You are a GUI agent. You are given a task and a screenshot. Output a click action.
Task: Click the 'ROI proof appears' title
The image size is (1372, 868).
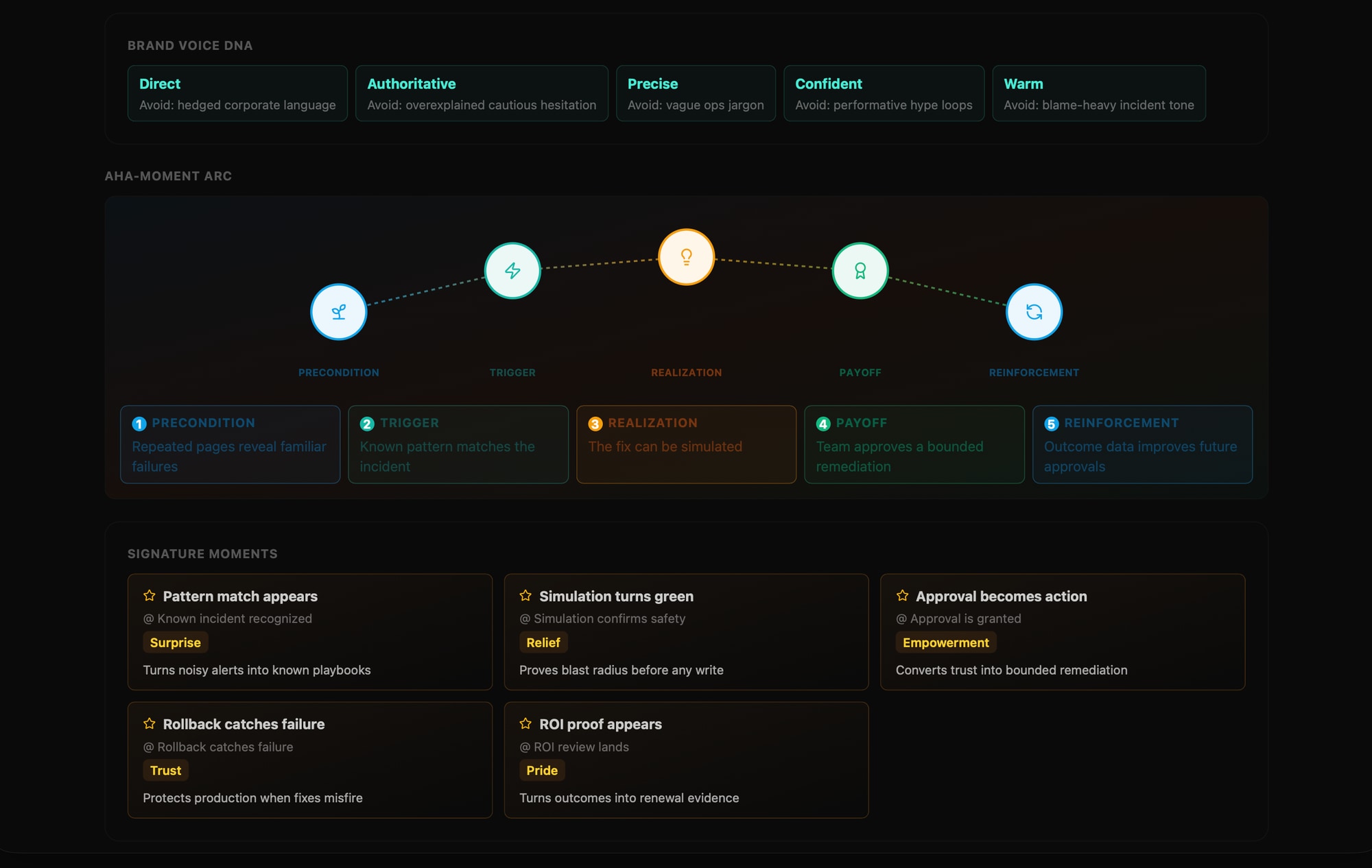pos(600,724)
